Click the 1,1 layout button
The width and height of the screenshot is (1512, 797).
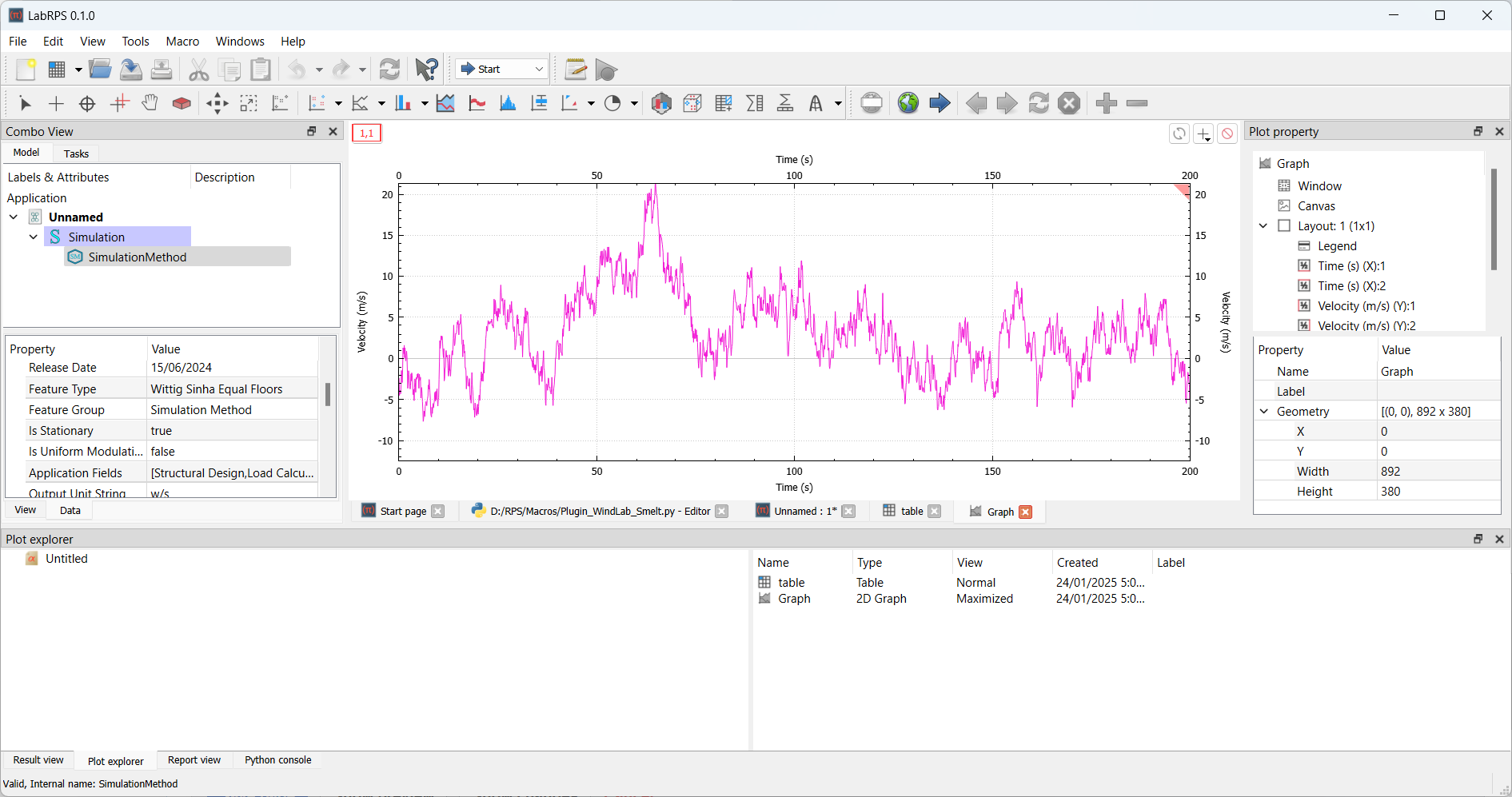click(x=367, y=133)
